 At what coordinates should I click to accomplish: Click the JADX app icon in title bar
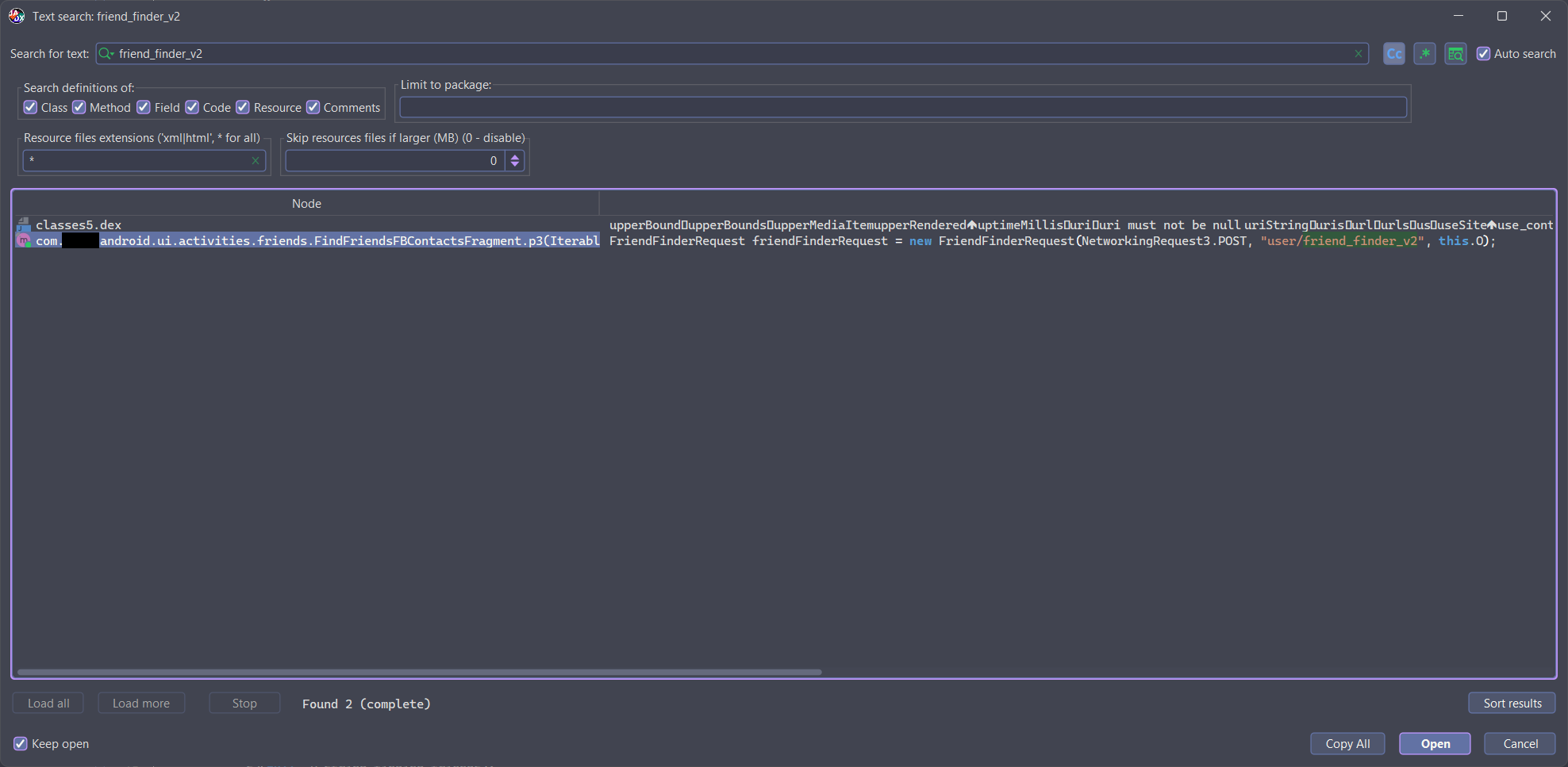coord(17,16)
